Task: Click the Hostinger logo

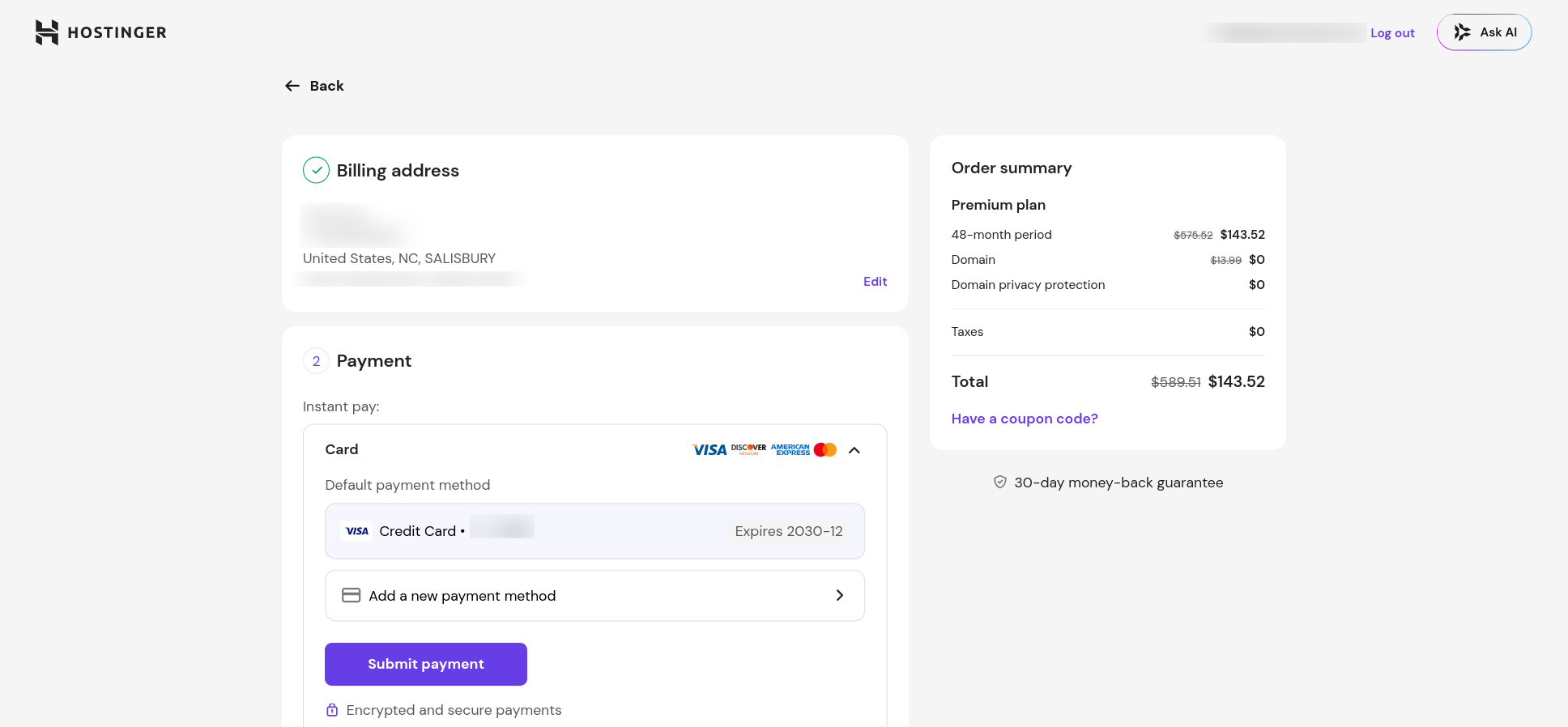Action: tap(101, 32)
